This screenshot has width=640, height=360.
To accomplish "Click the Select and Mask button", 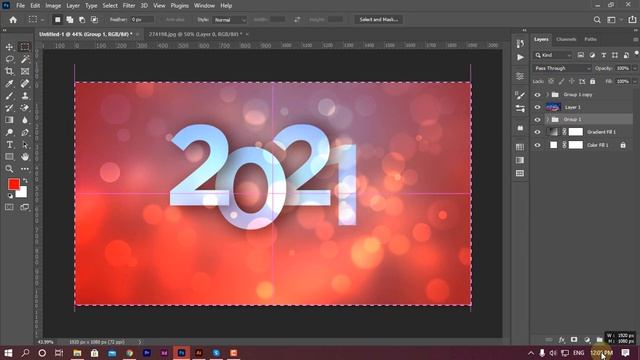I will [x=378, y=20].
